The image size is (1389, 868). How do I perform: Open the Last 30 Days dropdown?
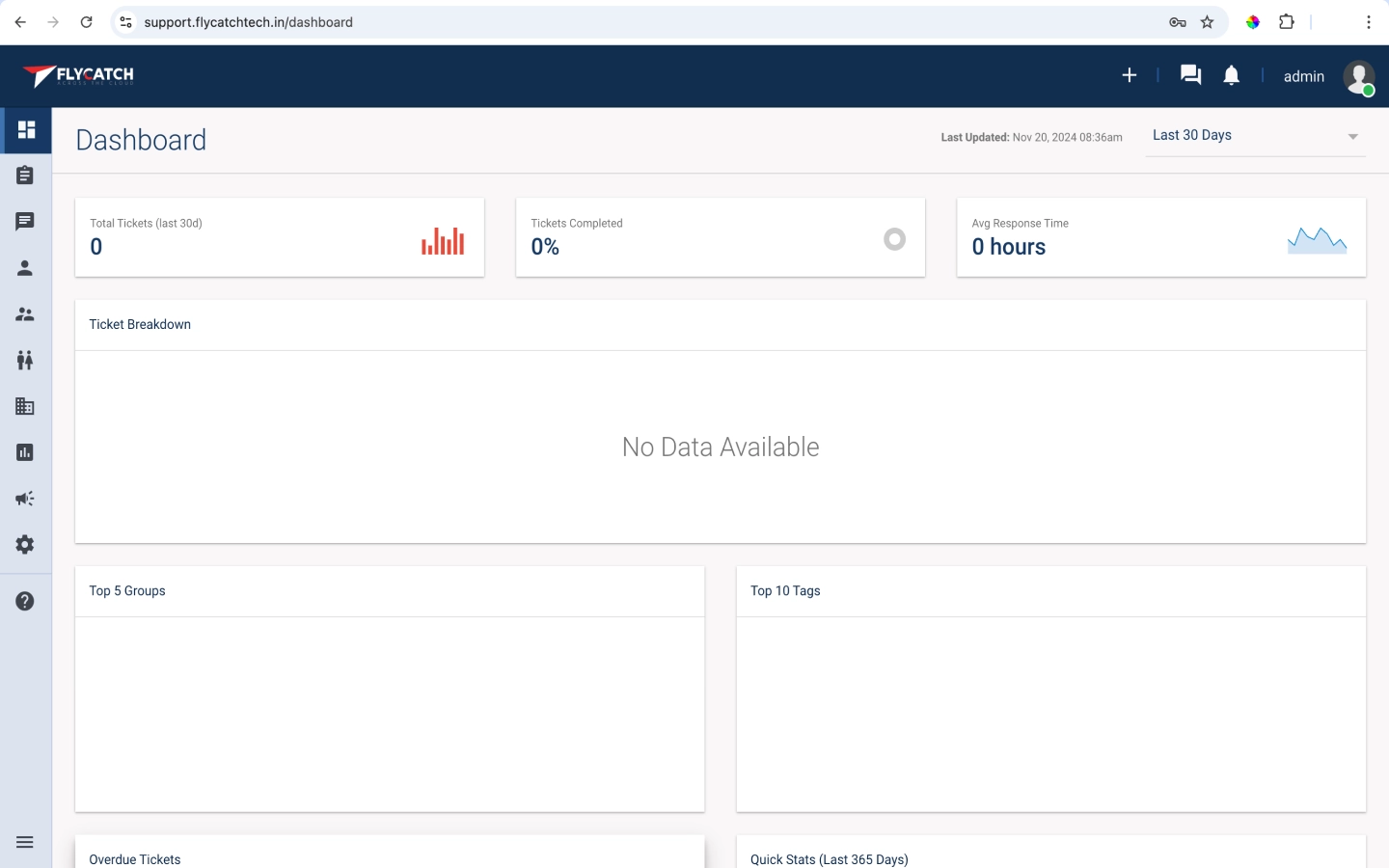(x=1256, y=136)
